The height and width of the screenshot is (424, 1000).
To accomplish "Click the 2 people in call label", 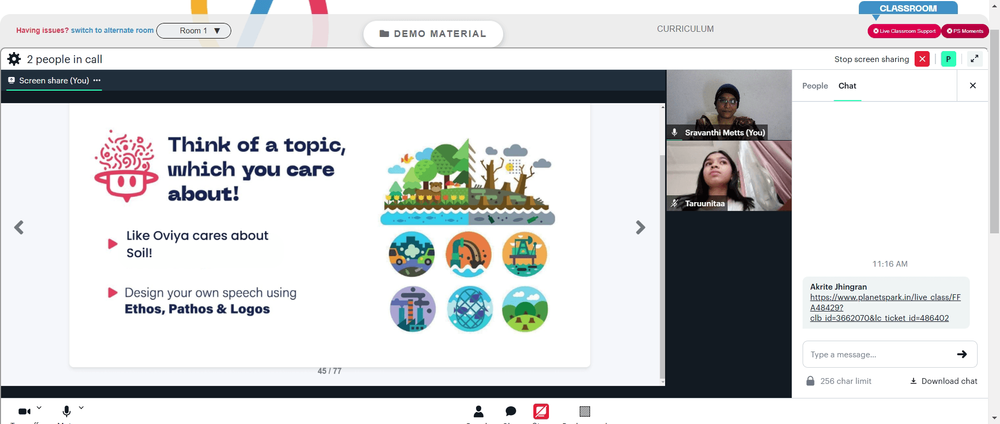I will pos(64,59).
